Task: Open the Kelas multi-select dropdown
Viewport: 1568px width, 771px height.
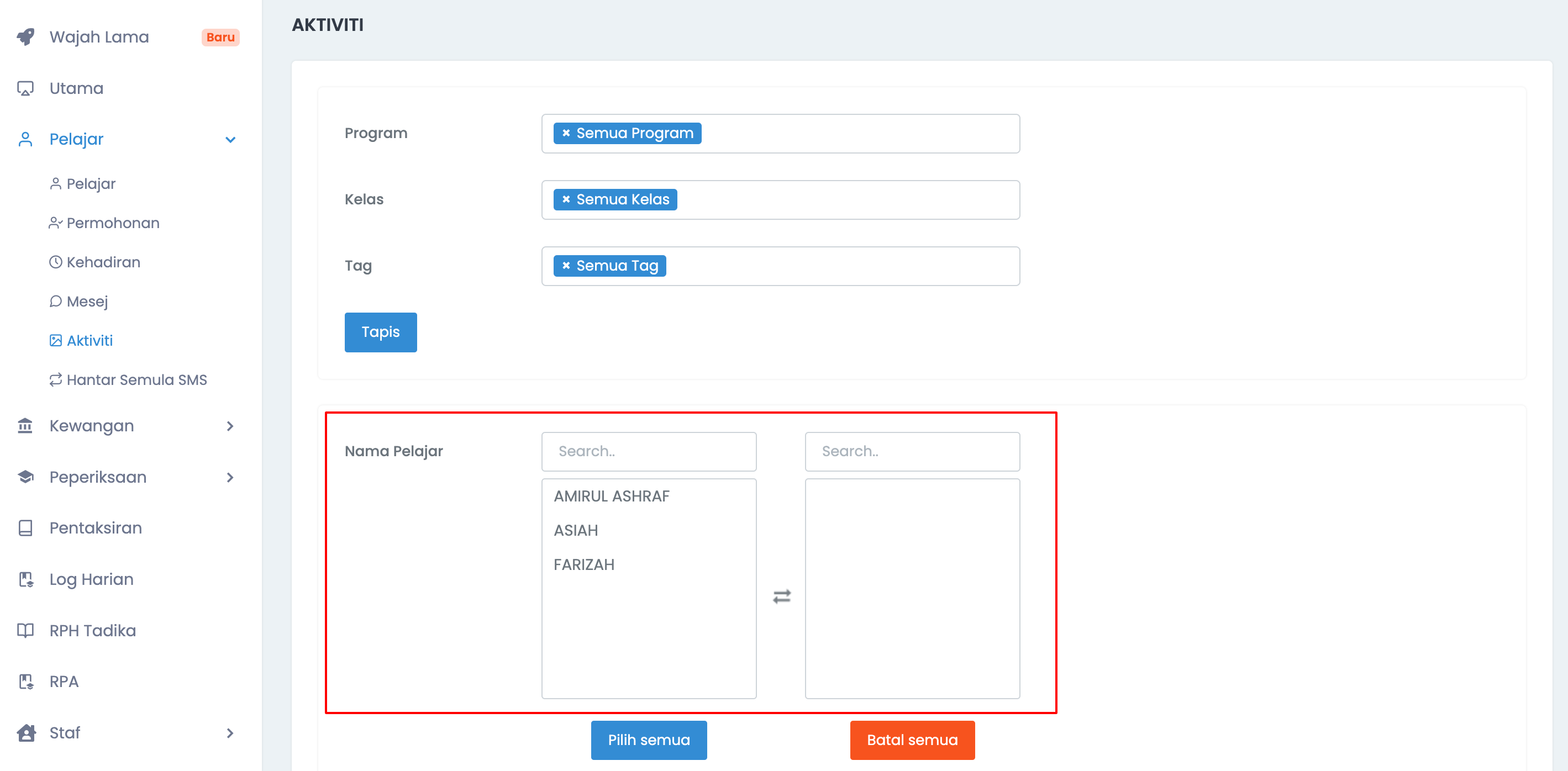Action: click(x=780, y=199)
